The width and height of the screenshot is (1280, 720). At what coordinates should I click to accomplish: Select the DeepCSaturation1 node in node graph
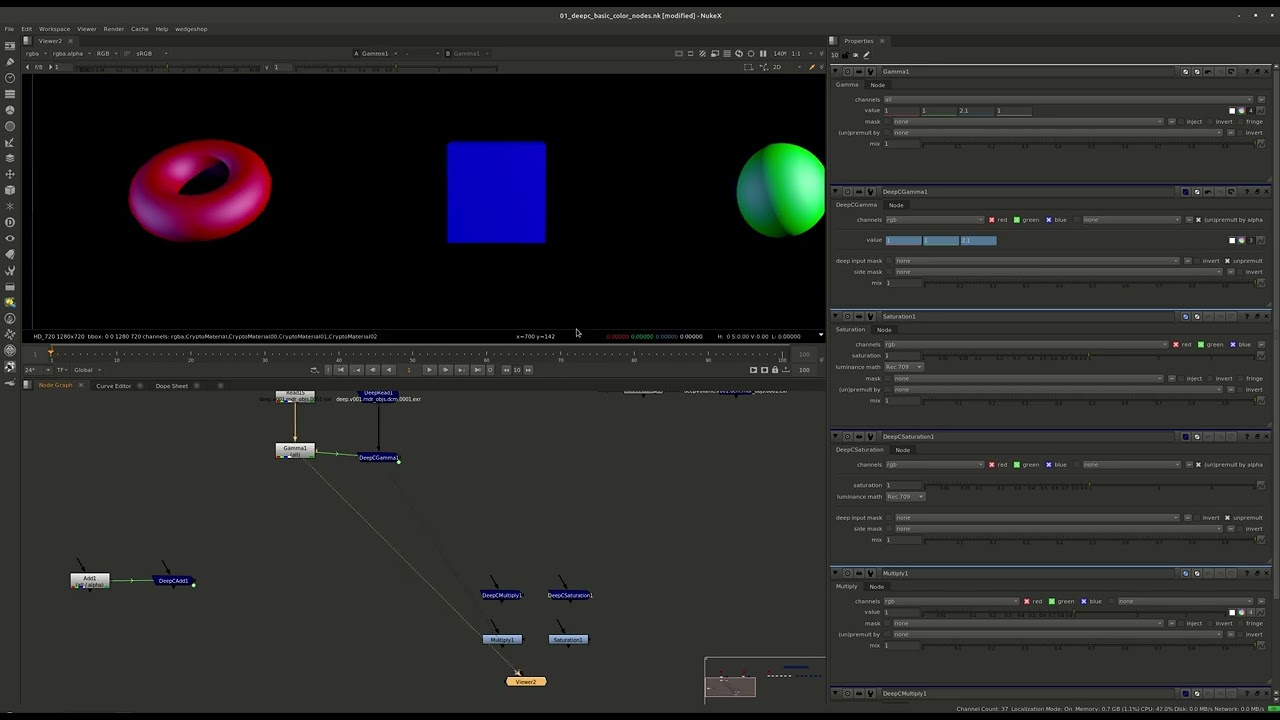click(x=570, y=596)
